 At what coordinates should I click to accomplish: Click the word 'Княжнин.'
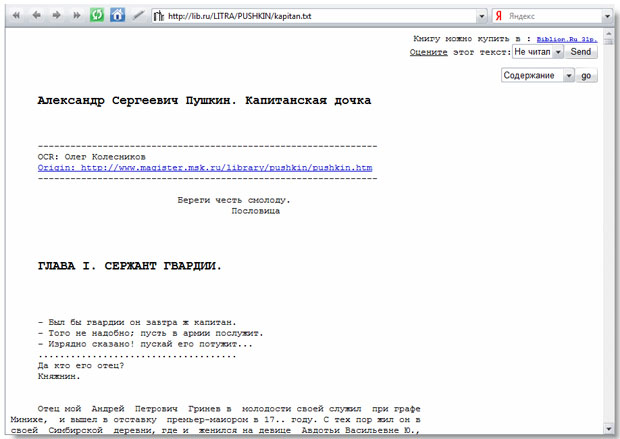tap(59, 377)
